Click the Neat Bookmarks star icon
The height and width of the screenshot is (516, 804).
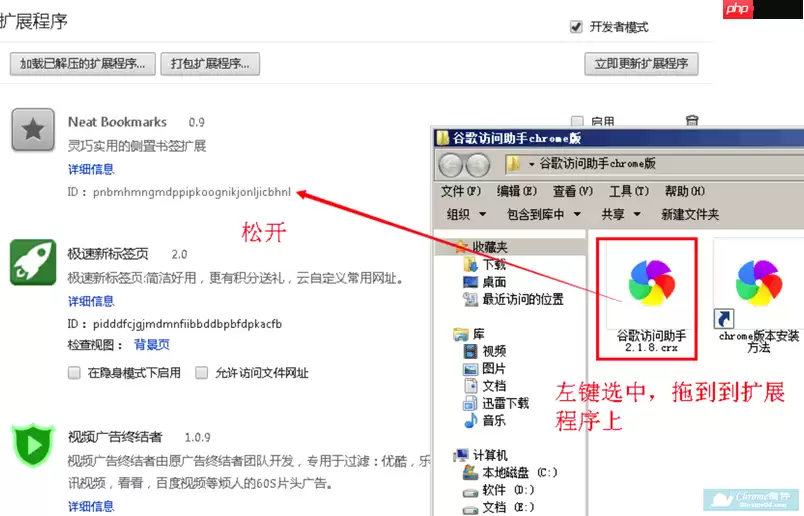coord(33,130)
